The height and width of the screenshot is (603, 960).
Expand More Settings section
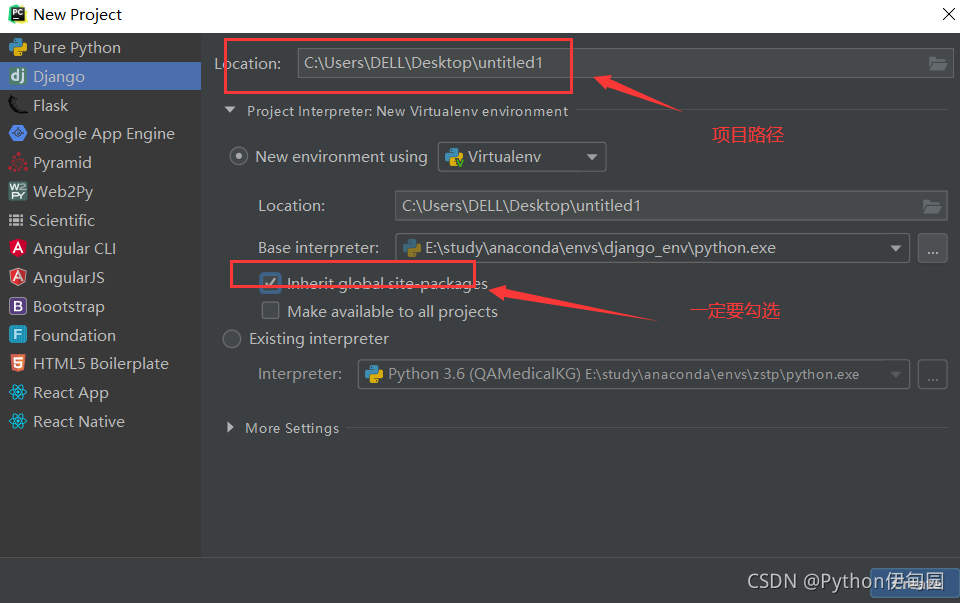tap(230, 427)
